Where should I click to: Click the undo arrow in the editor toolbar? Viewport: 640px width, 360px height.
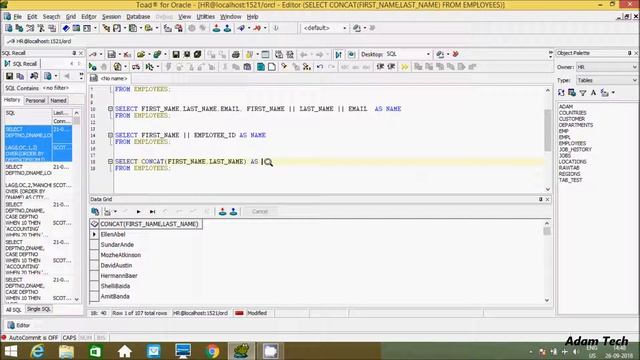[320, 67]
